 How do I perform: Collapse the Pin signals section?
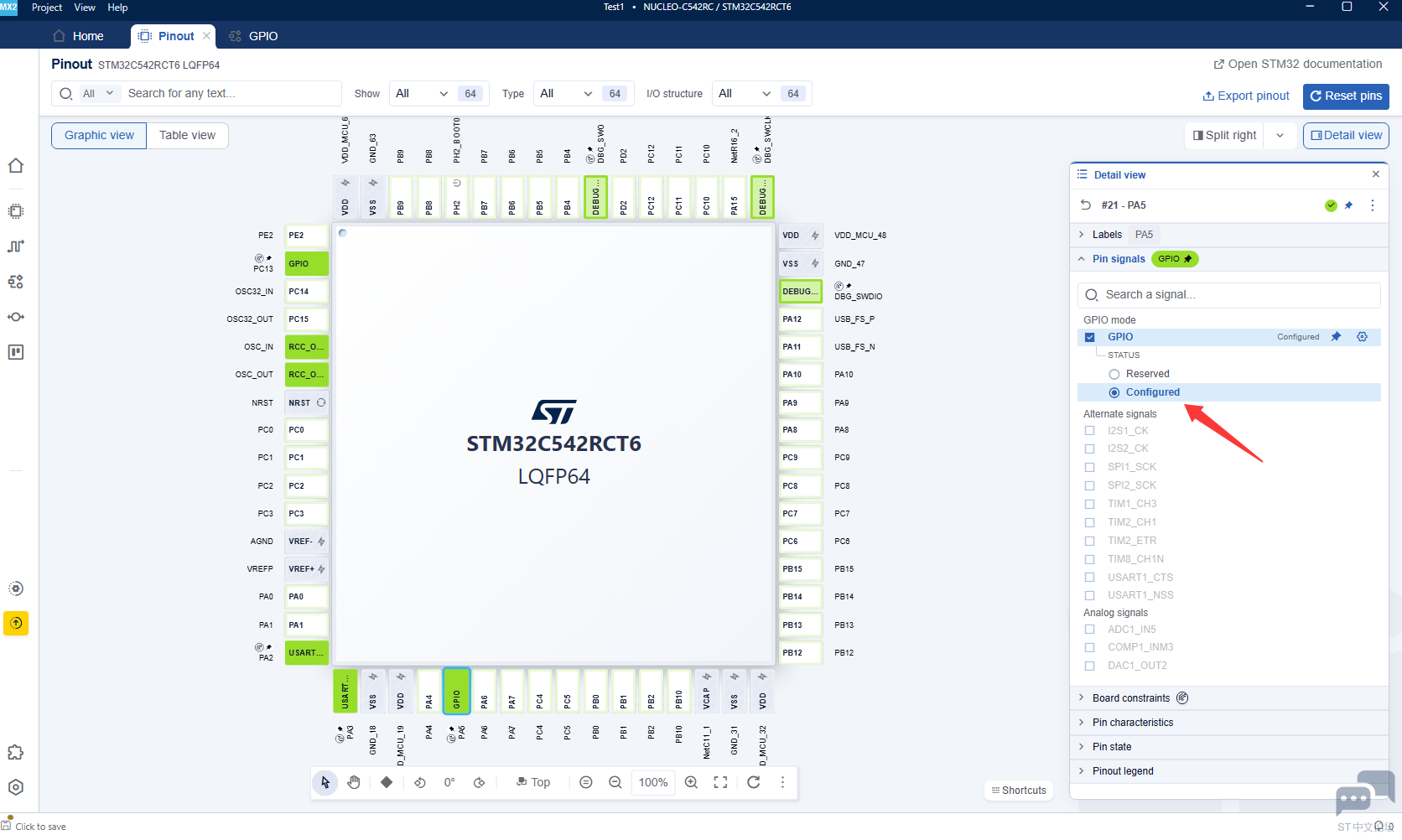[1082, 259]
